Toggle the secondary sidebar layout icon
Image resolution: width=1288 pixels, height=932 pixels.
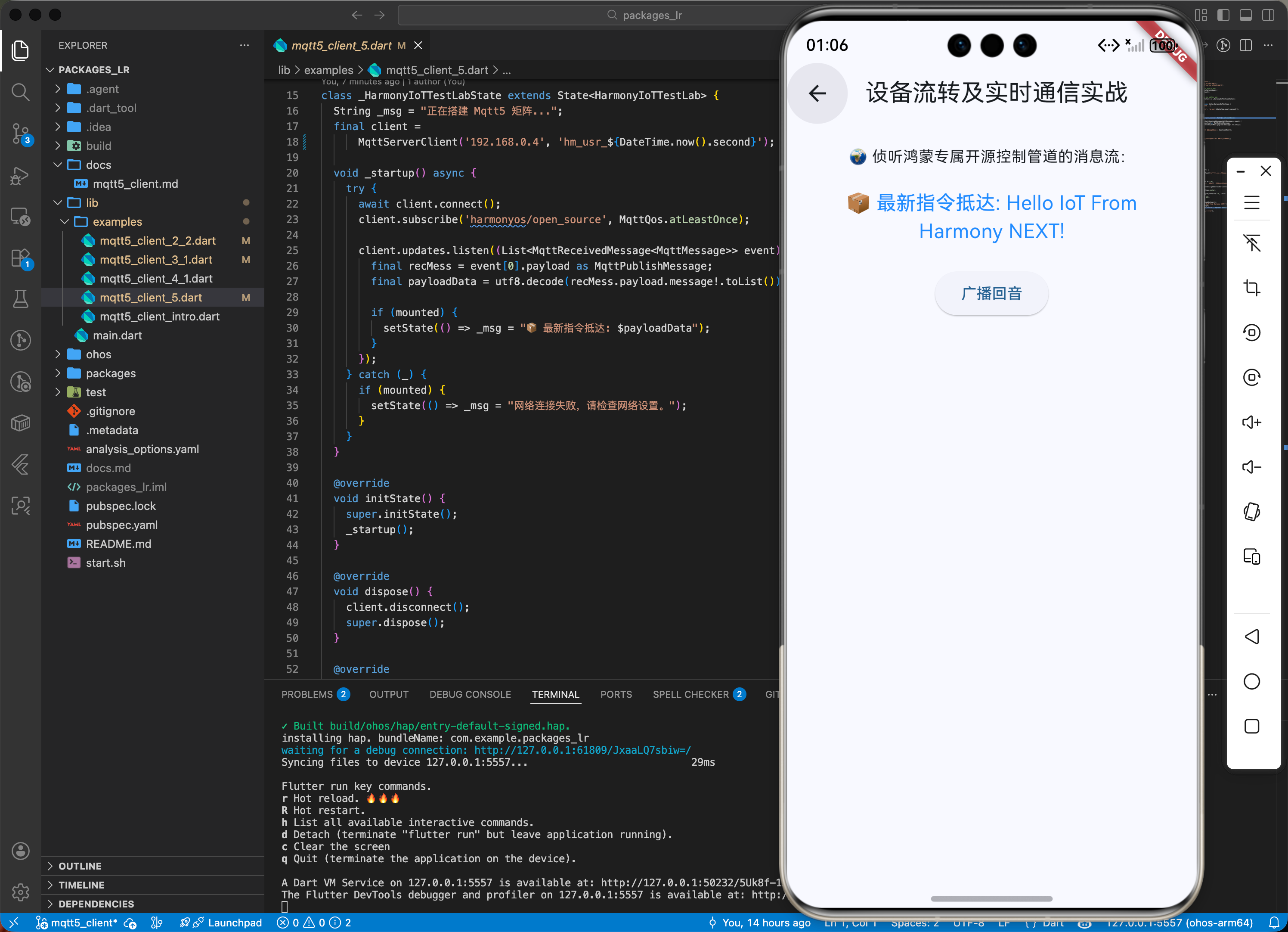1268,16
